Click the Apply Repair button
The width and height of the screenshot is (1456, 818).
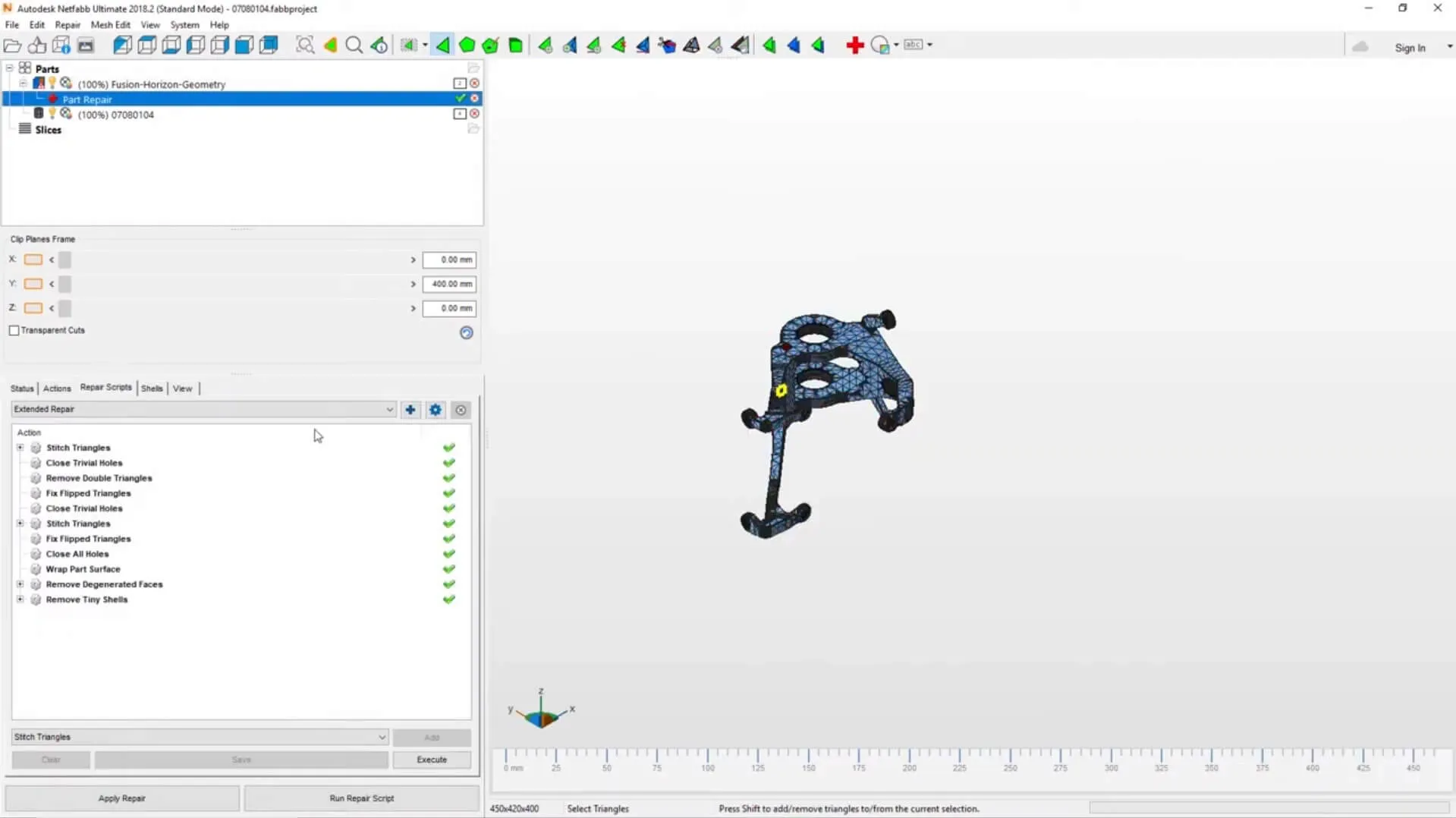pos(122,798)
